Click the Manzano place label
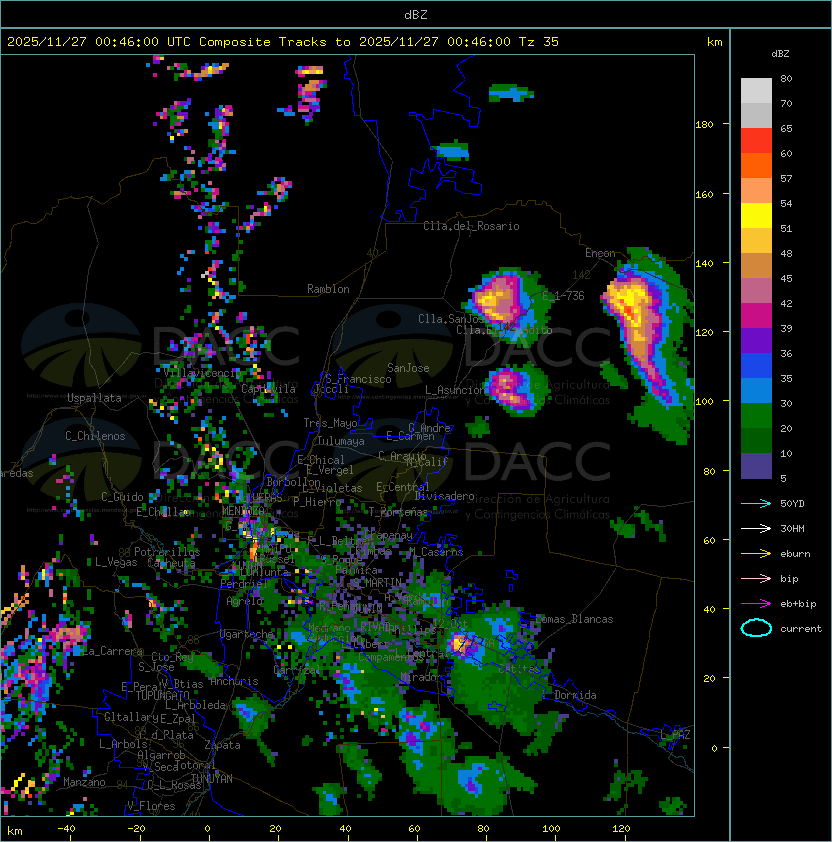Viewport: 832px width, 842px height. 84,782
